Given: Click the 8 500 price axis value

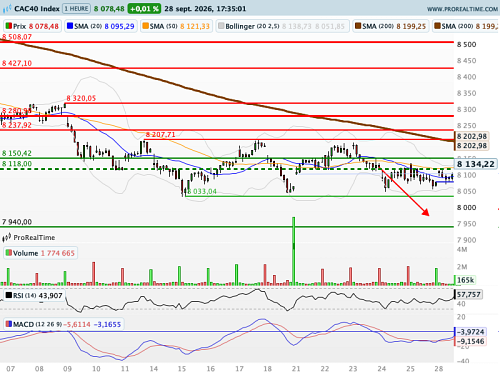Looking at the screenshot, I should 466,45.
